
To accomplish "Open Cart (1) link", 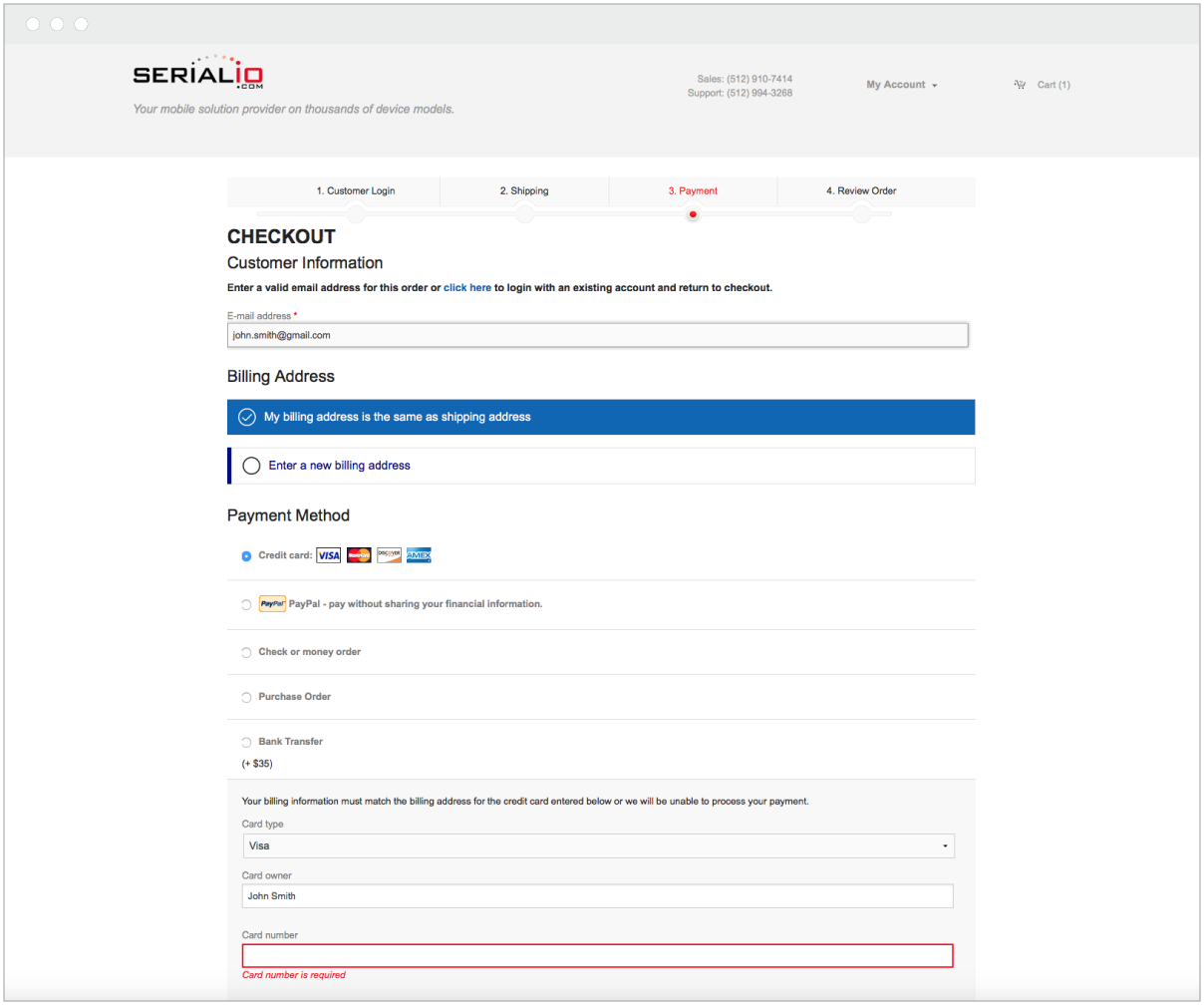I will click(x=1053, y=85).
